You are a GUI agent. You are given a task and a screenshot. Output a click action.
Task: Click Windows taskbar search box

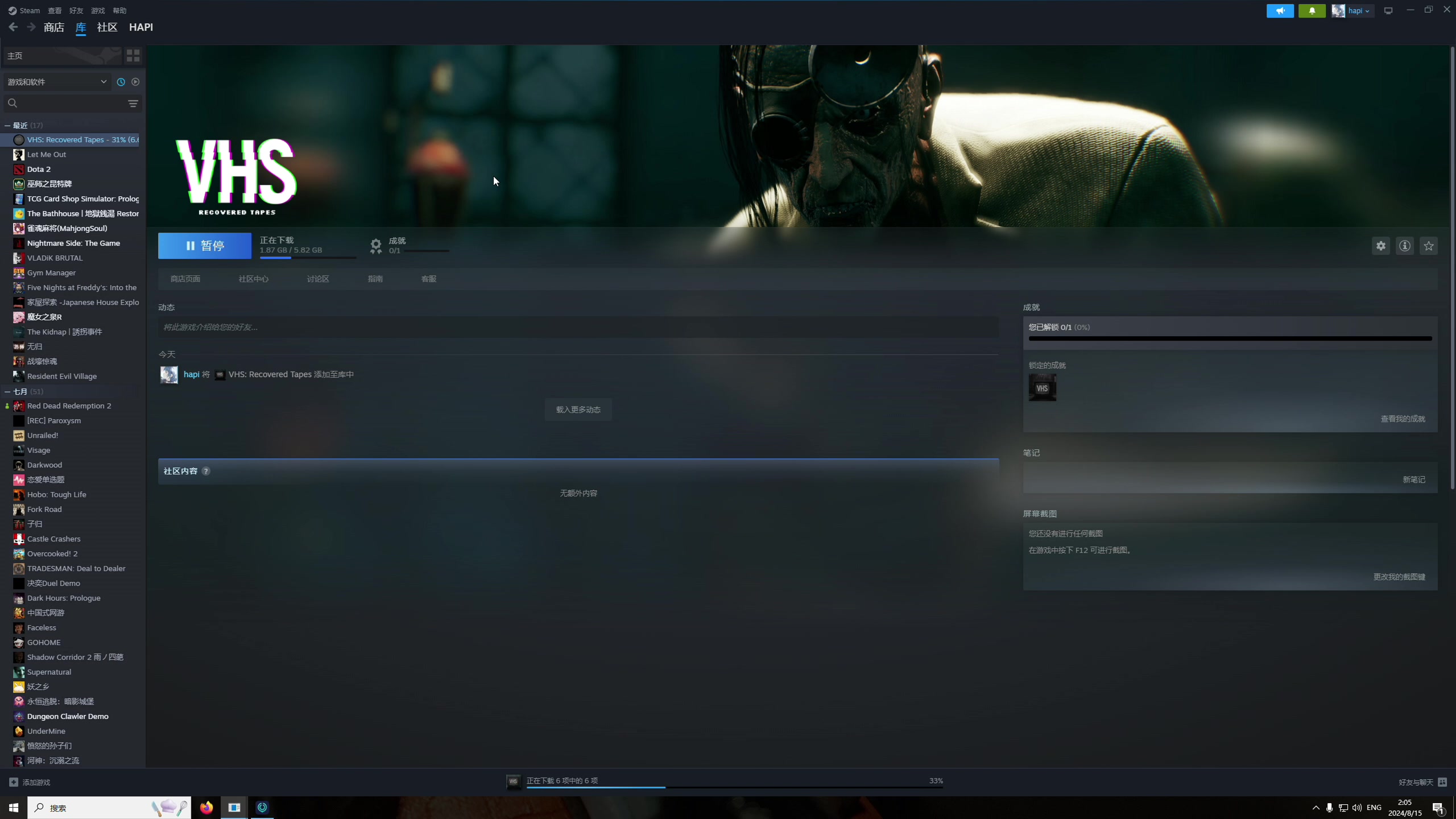click(109, 807)
